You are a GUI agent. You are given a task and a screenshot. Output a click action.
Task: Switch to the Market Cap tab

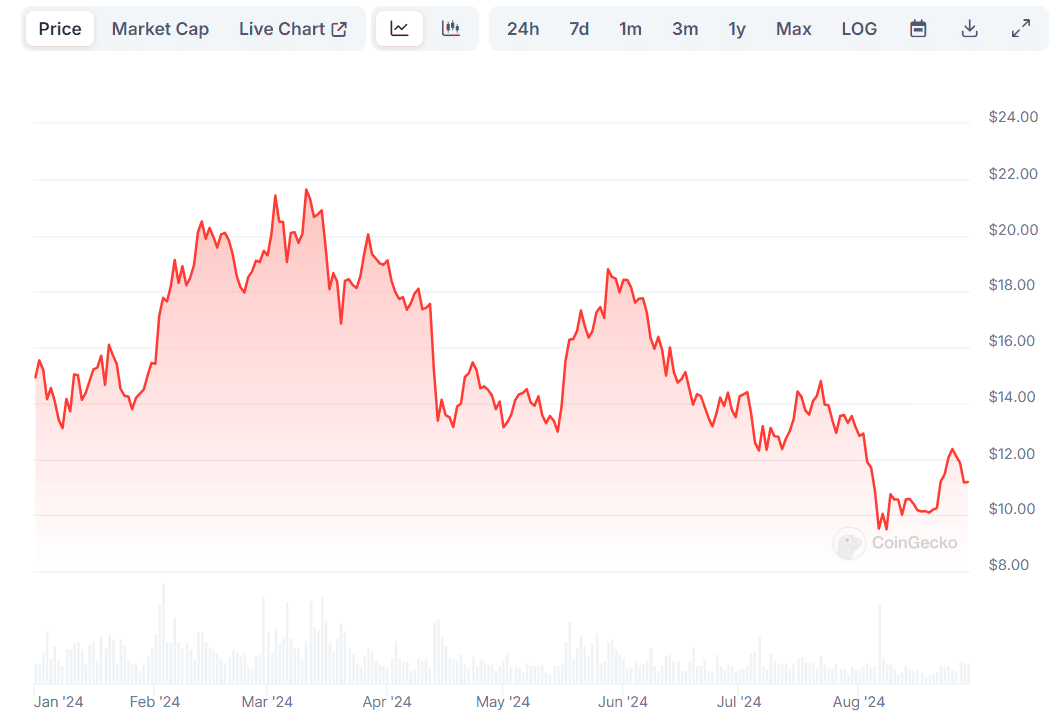tap(160, 29)
